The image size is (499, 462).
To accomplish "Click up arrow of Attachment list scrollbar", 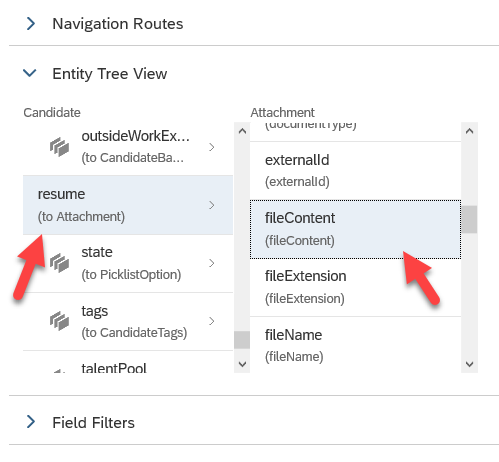I will [x=469, y=131].
